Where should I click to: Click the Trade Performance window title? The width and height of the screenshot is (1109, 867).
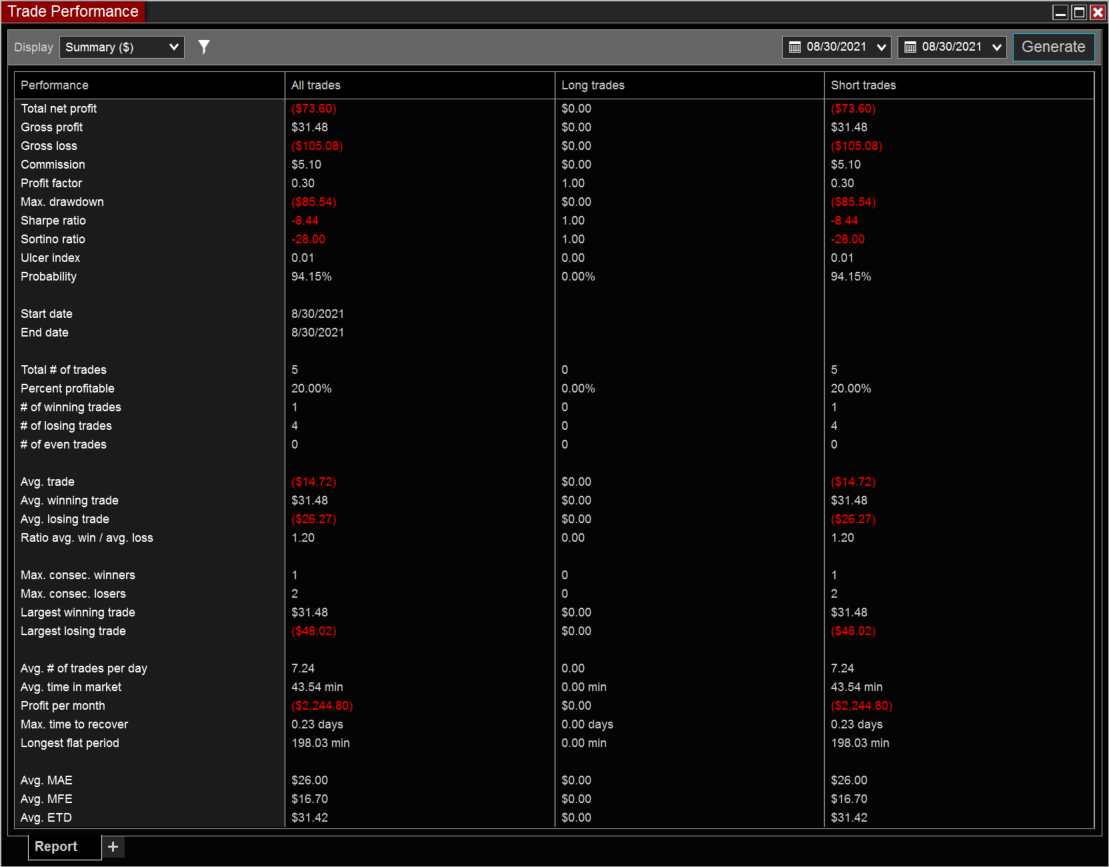[x=73, y=11]
